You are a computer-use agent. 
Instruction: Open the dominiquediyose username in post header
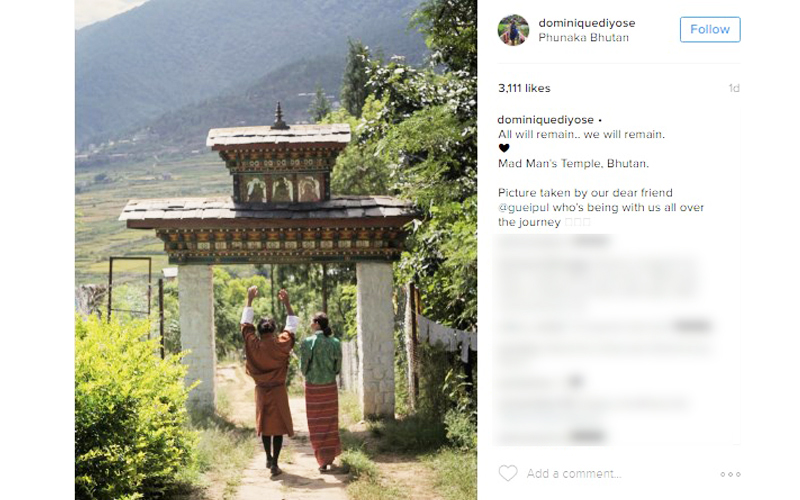point(587,23)
